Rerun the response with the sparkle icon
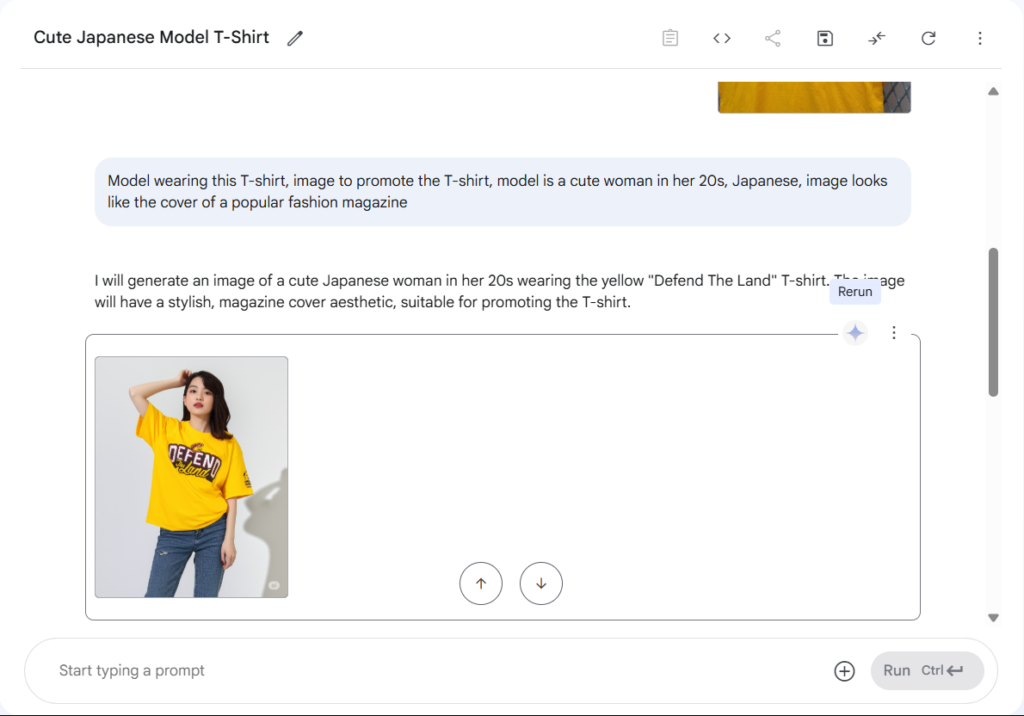The width and height of the screenshot is (1024, 716). [855, 333]
